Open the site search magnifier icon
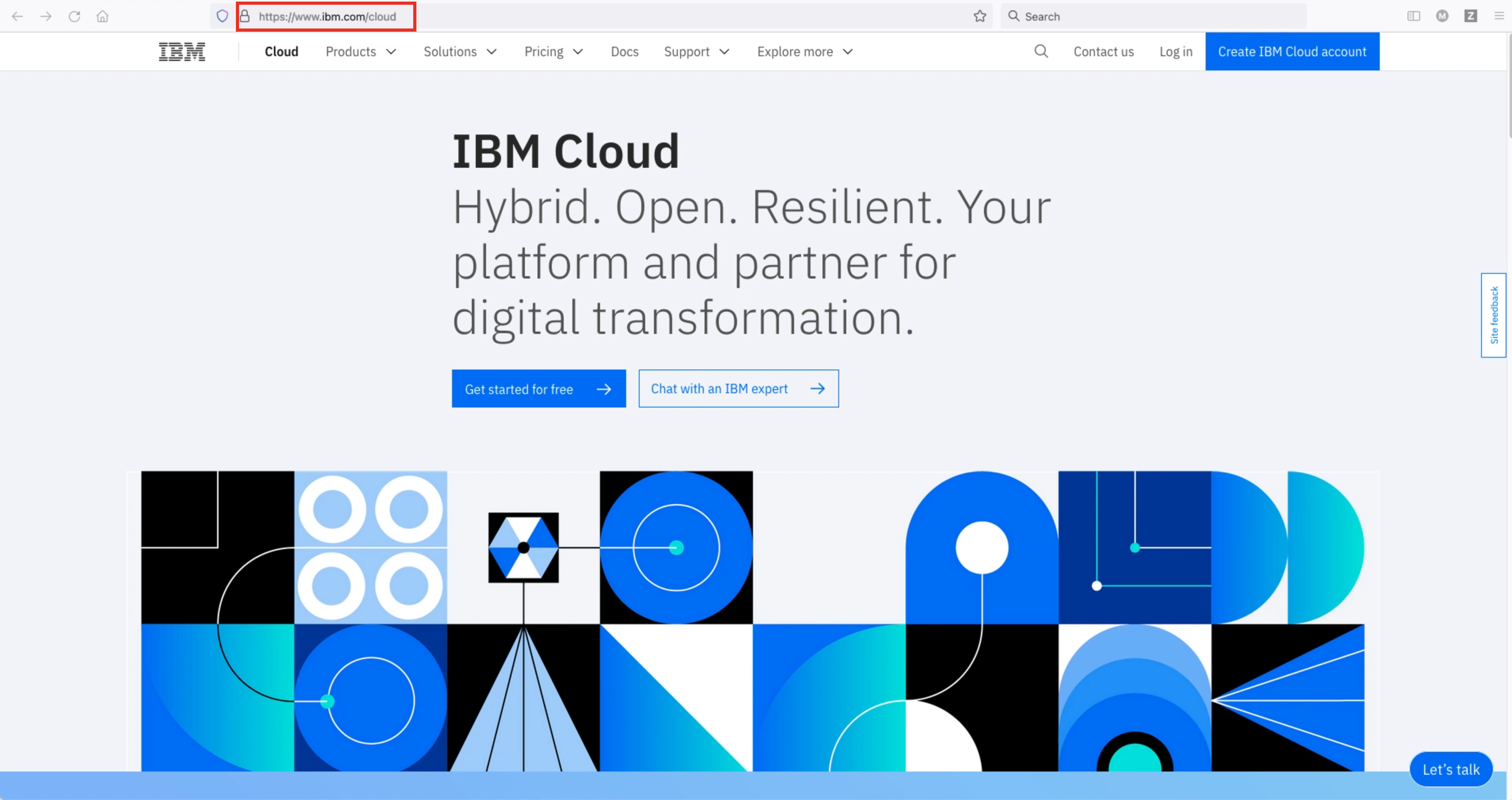Viewport: 1512px width, 800px height. click(x=1041, y=51)
